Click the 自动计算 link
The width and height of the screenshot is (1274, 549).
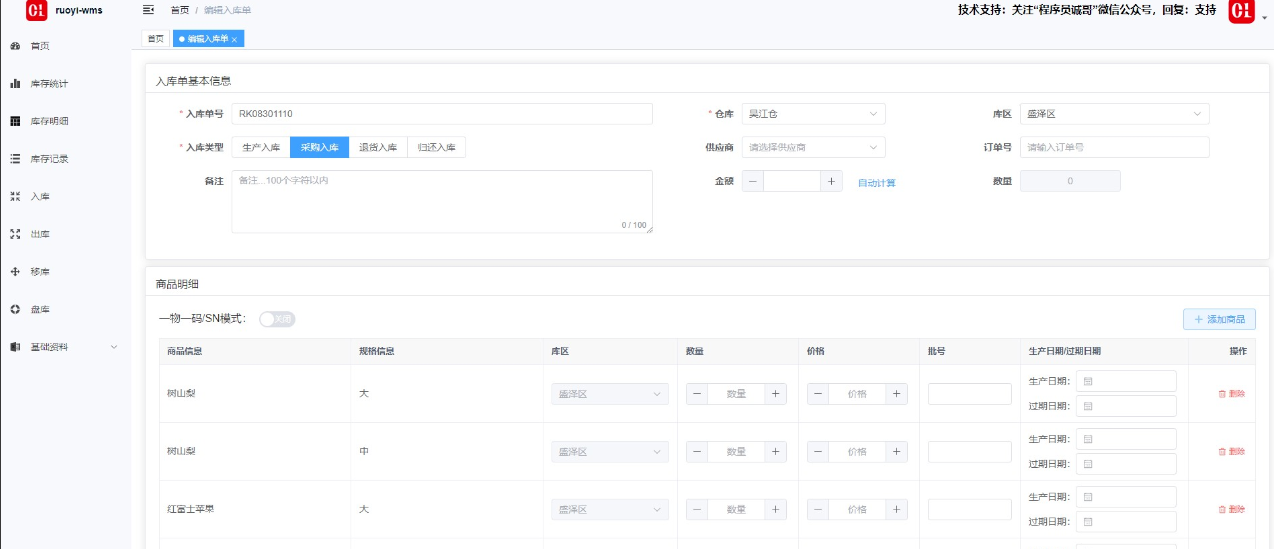877,183
